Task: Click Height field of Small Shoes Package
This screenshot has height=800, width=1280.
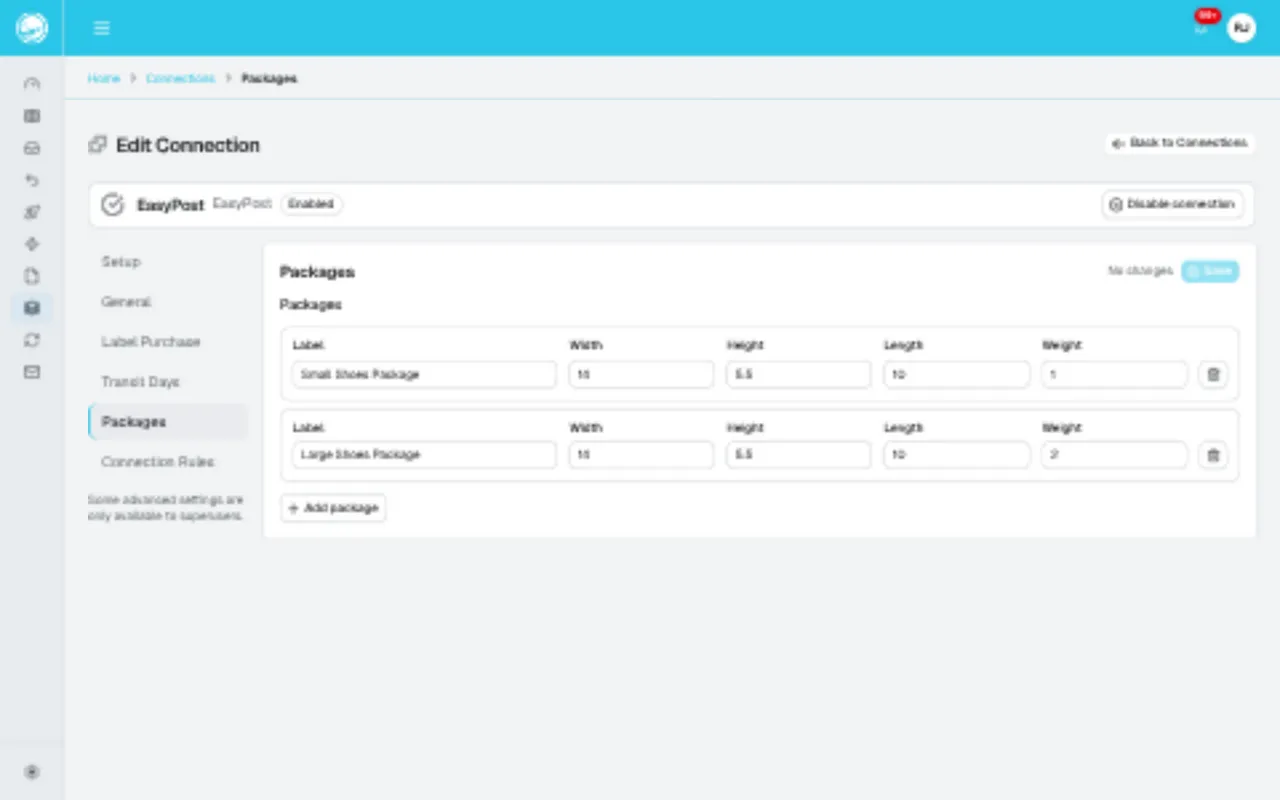Action: pyautogui.click(x=798, y=375)
